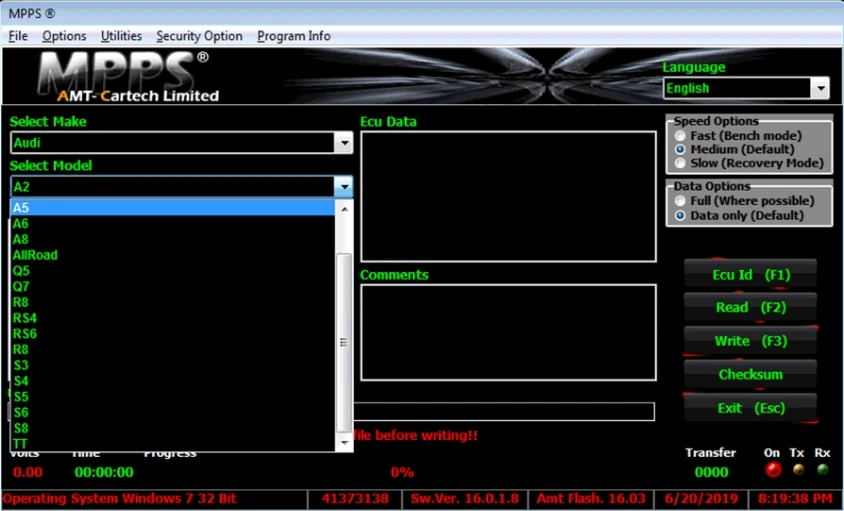This screenshot has height=511, width=844.
Task: Click the model list scrollbar thumb
Action: [344, 342]
